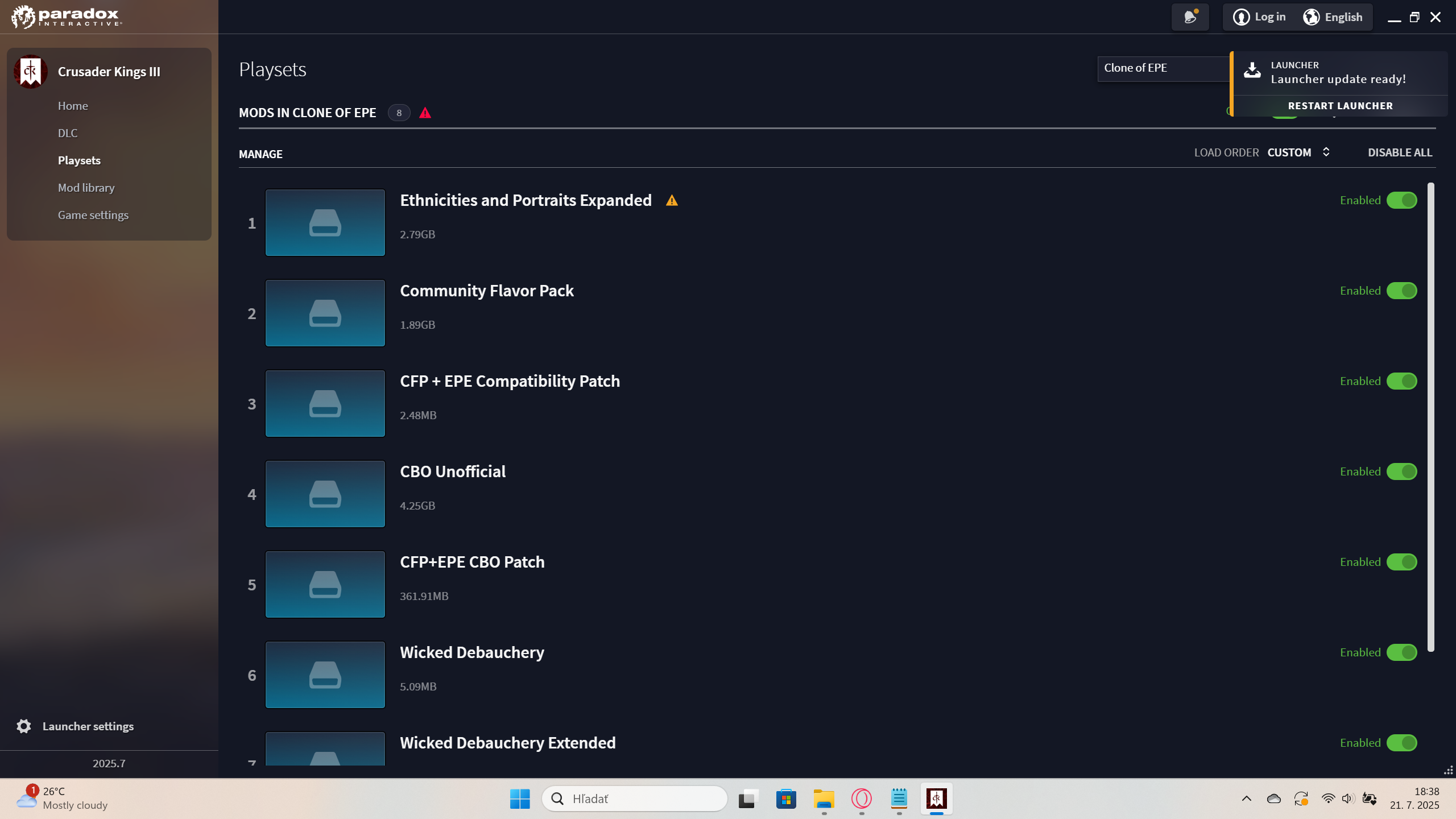Click the Wicked Debauchery Extended title

tap(508, 743)
